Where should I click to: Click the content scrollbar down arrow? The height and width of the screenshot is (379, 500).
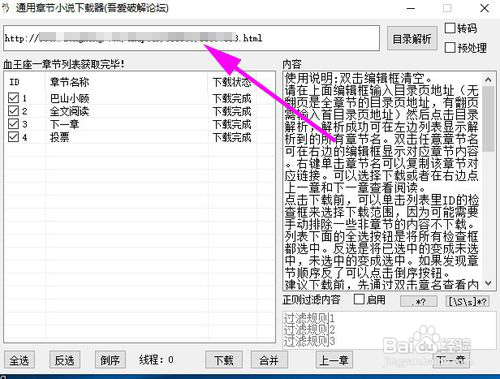pos(488,283)
